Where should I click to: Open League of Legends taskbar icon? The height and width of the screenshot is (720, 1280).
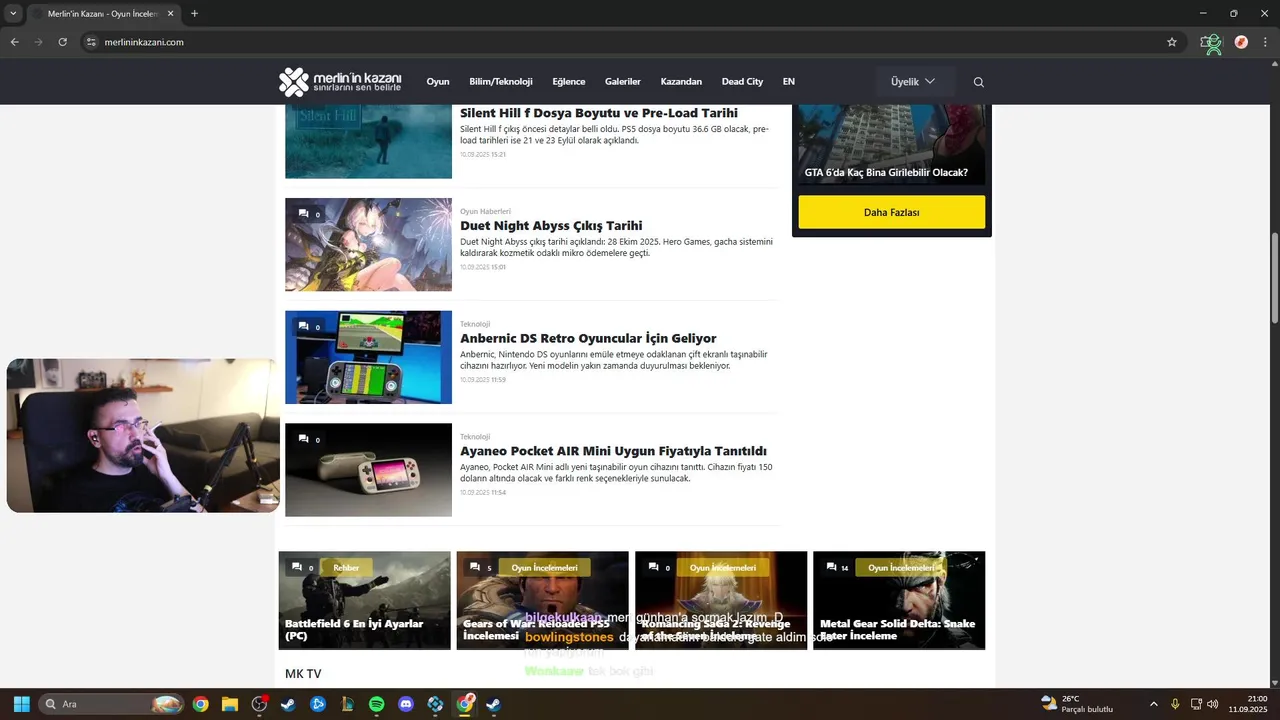point(347,704)
